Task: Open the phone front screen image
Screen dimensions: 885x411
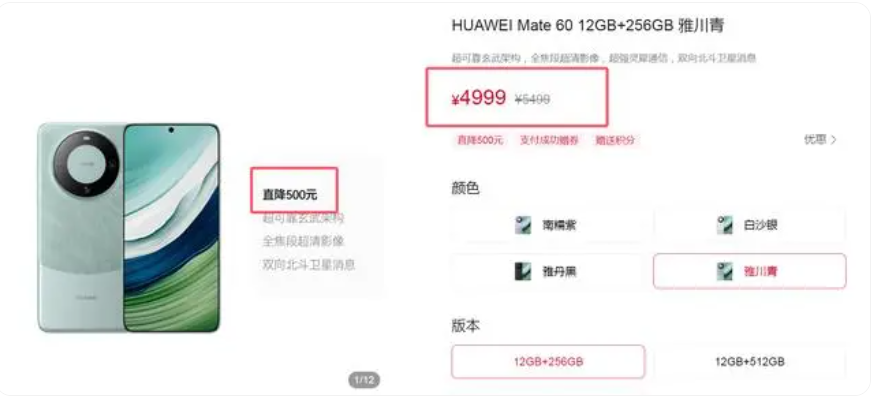Action: 171,228
